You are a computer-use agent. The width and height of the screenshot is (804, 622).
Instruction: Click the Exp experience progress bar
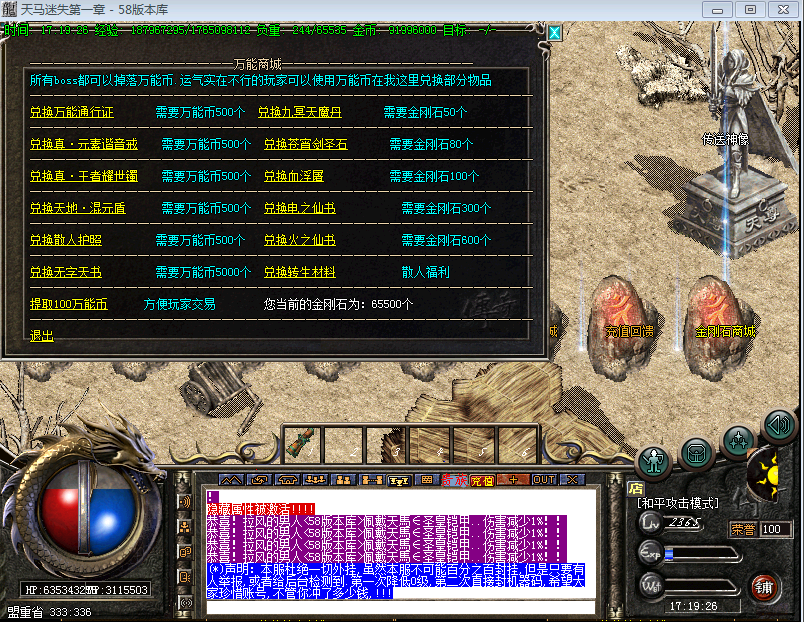(x=702, y=554)
